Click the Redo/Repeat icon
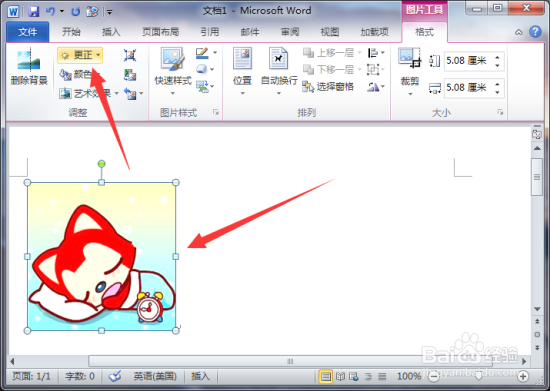Screen dimensions: 550x391 pos(75,12)
